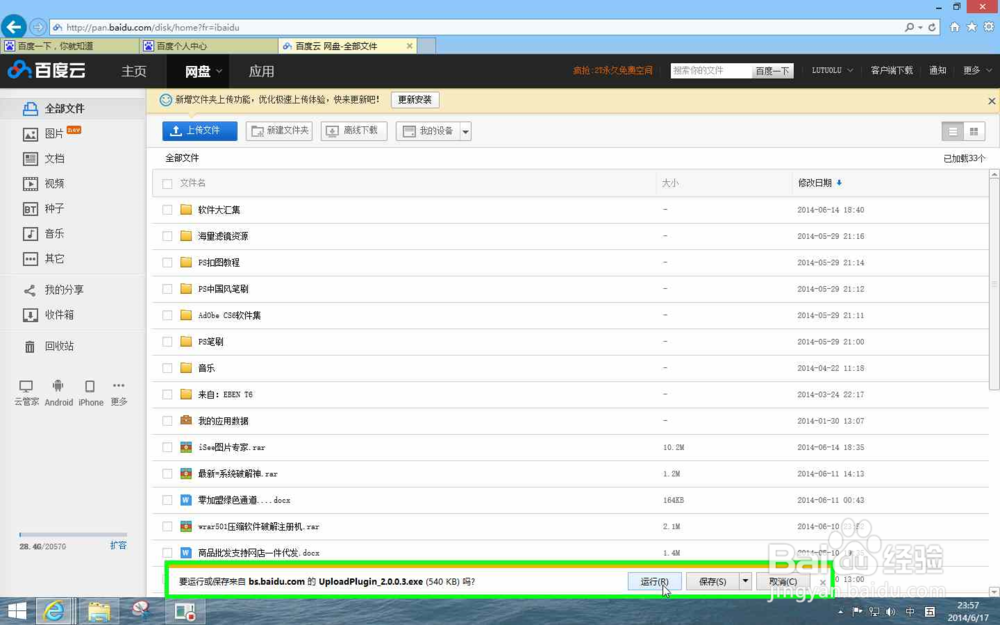Viewport: 1000px width, 625px height.
Task: Check the box for 软件大汇集 folder
Action: click(x=167, y=210)
